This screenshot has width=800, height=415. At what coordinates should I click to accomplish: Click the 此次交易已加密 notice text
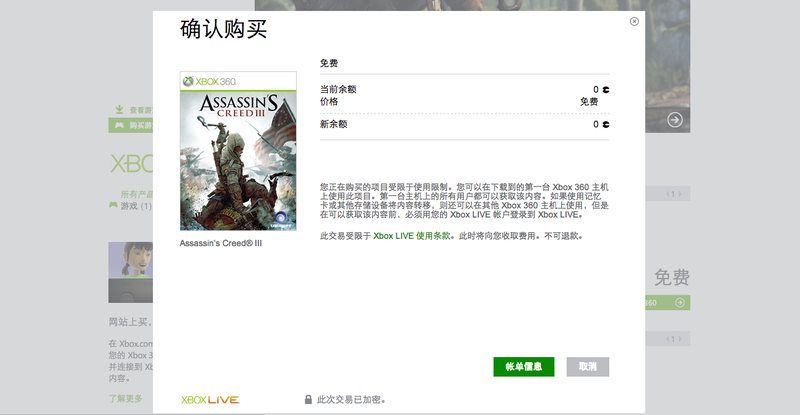tap(351, 400)
